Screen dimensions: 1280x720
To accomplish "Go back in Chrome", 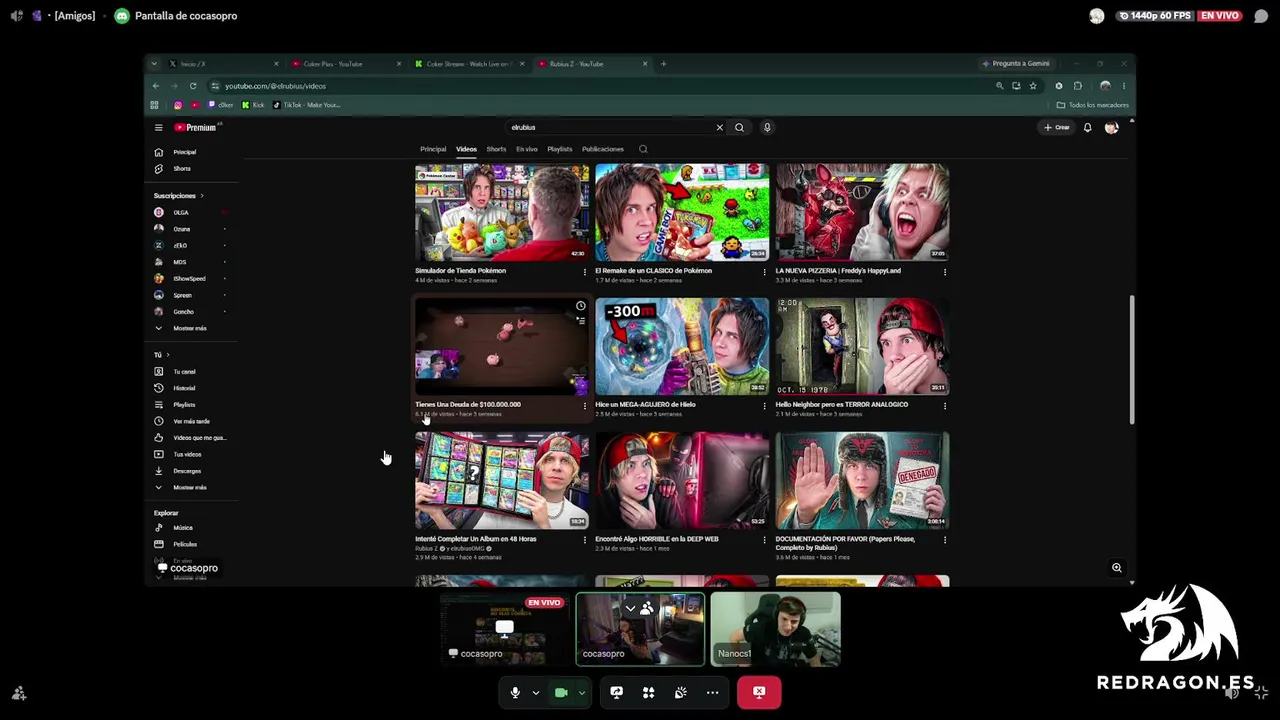I will pos(156,86).
